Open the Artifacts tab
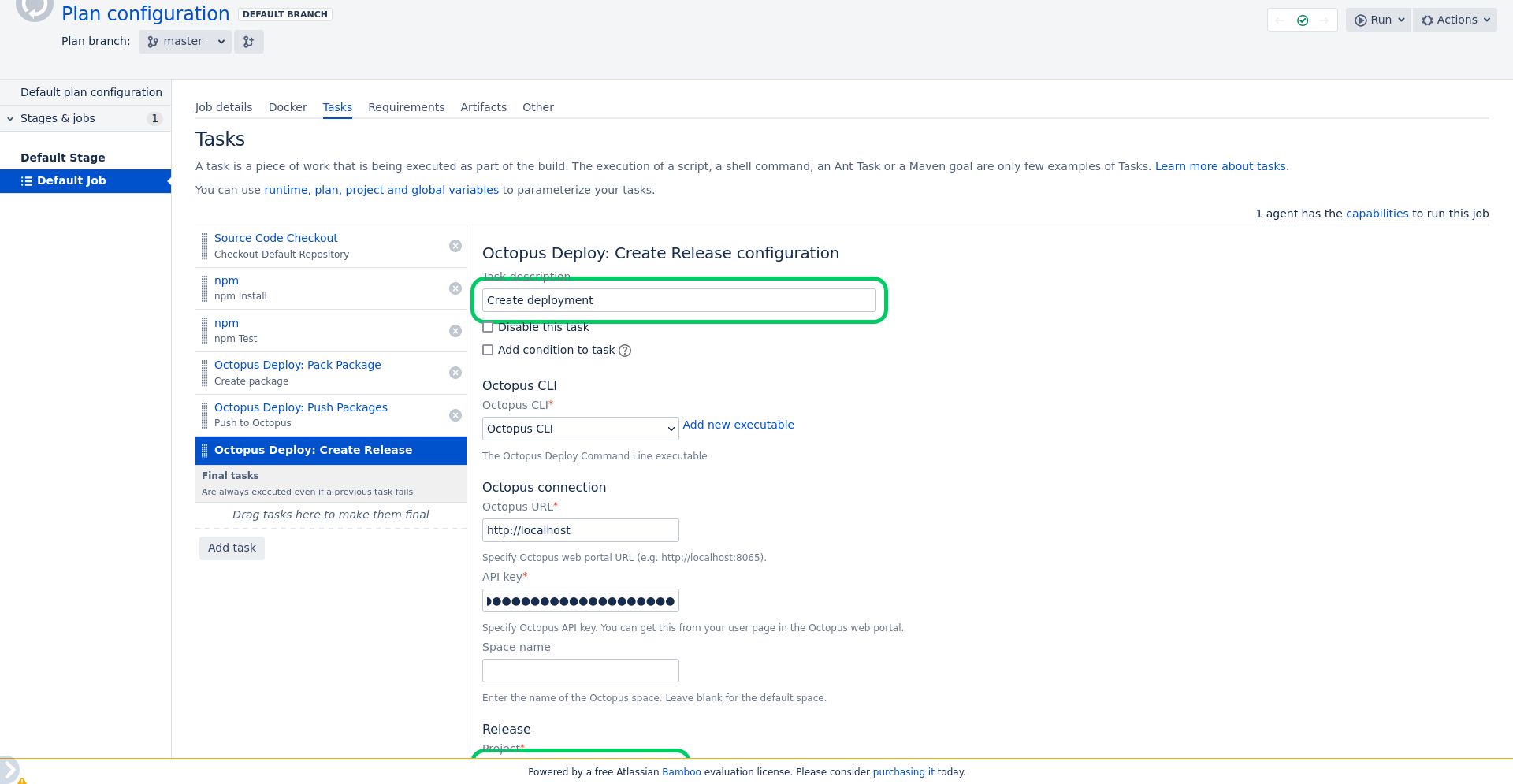This screenshot has height=784, width=1513. pyautogui.click(x=483, y=107)
